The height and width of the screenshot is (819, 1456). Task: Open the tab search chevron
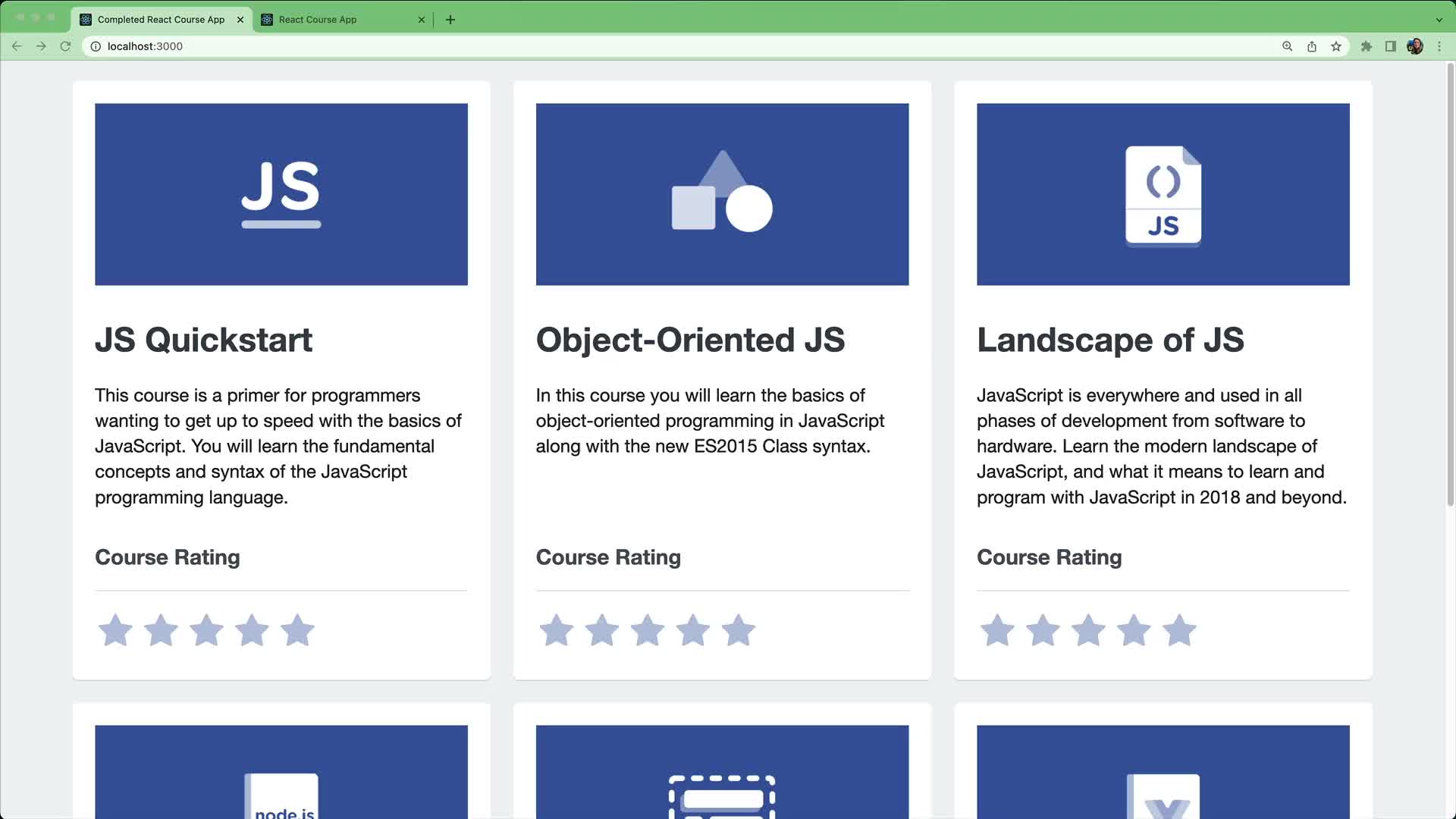tap(1439, 20)
